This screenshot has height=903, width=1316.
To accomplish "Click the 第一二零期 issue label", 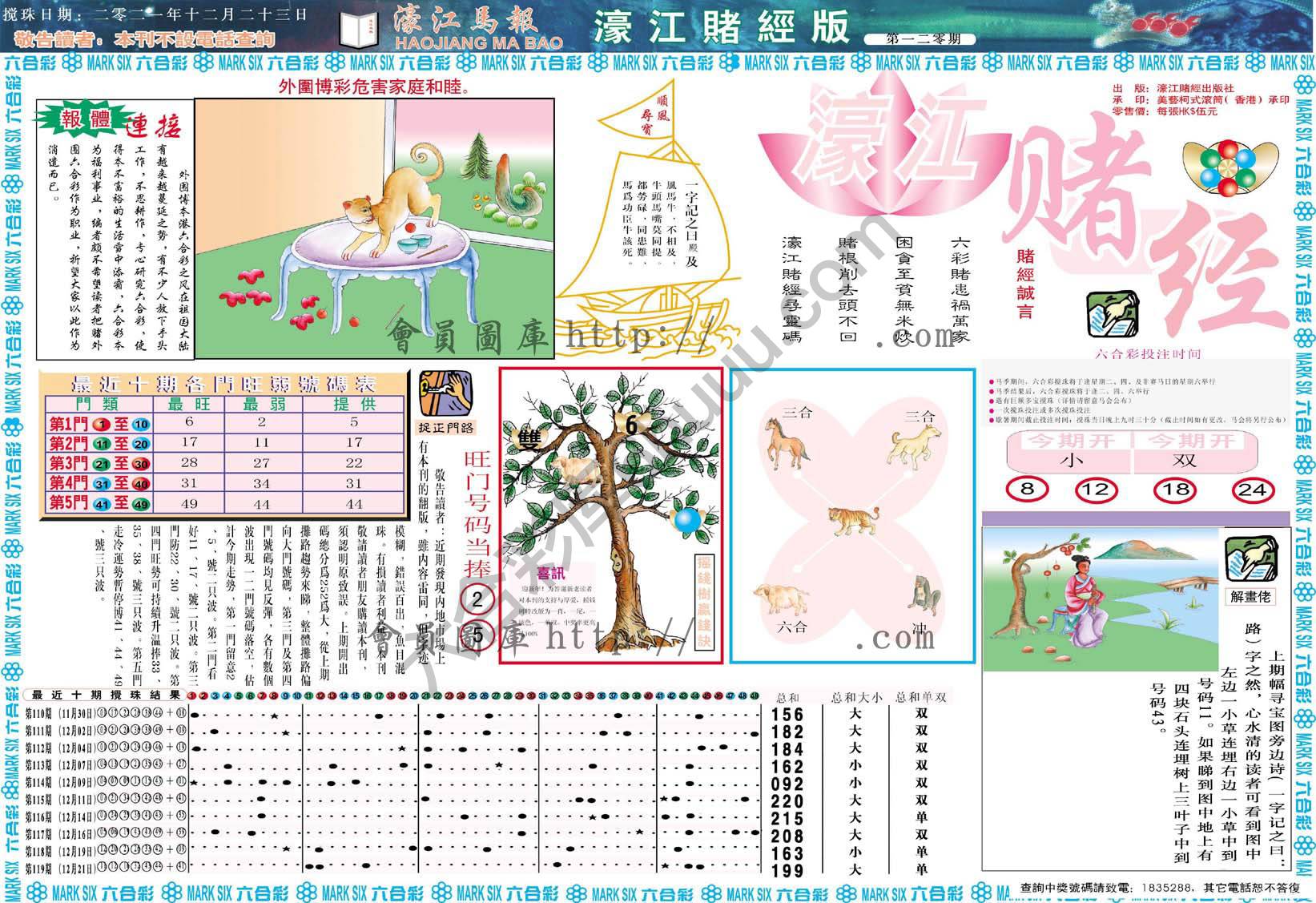I will click(920, 38).
